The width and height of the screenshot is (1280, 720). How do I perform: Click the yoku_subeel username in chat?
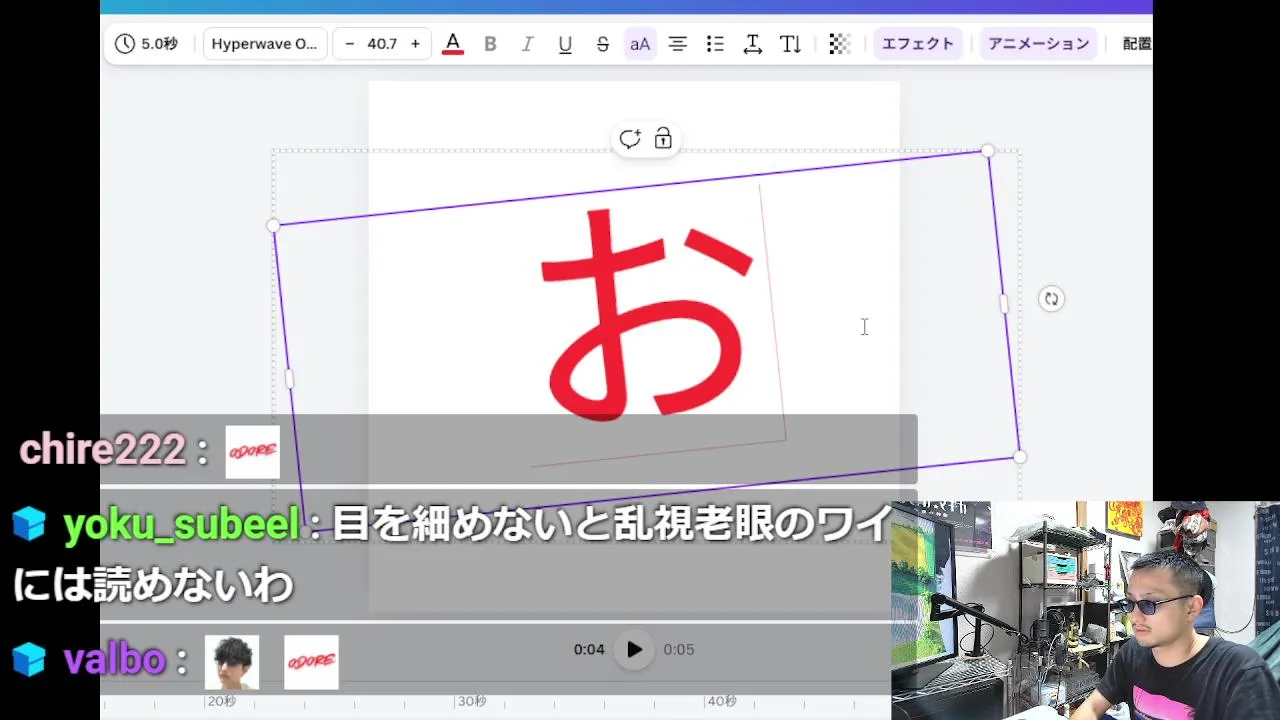pyautogui.click(x=181, y=525)
